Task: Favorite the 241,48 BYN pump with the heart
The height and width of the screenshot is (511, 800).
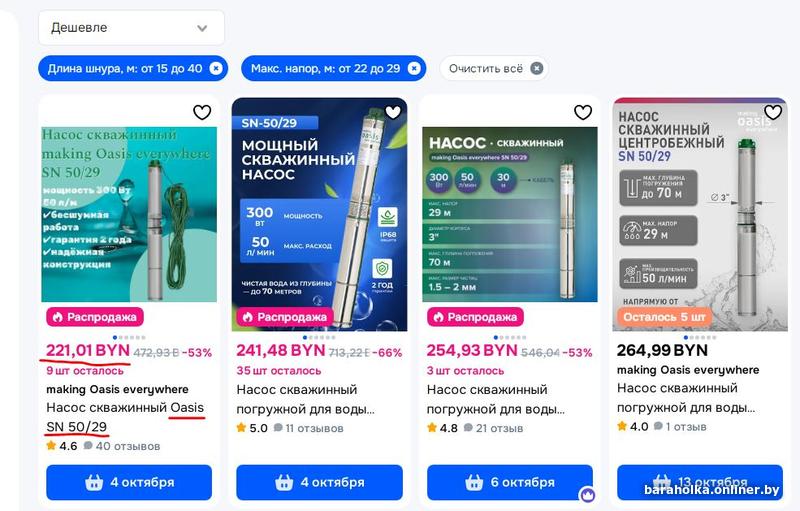Action: click(x=393, y=112)
